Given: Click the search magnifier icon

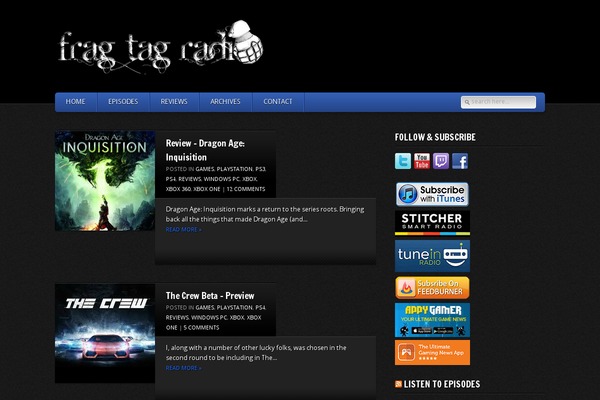Looking at the screenshot, I should coord(467,102).
